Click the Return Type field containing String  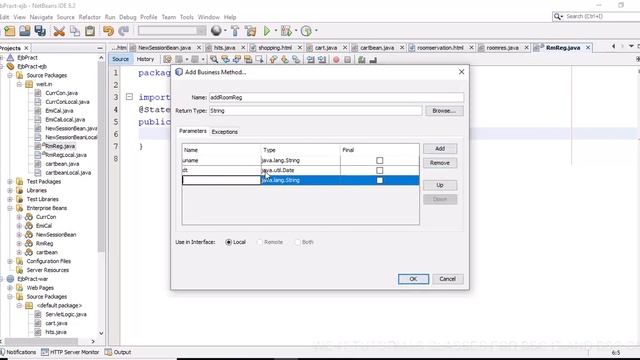pos(316,111)
